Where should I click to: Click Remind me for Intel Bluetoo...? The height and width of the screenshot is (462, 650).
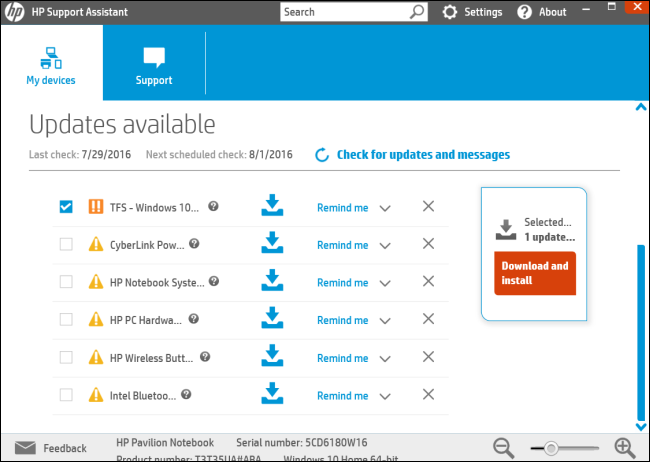coord(342,396)
